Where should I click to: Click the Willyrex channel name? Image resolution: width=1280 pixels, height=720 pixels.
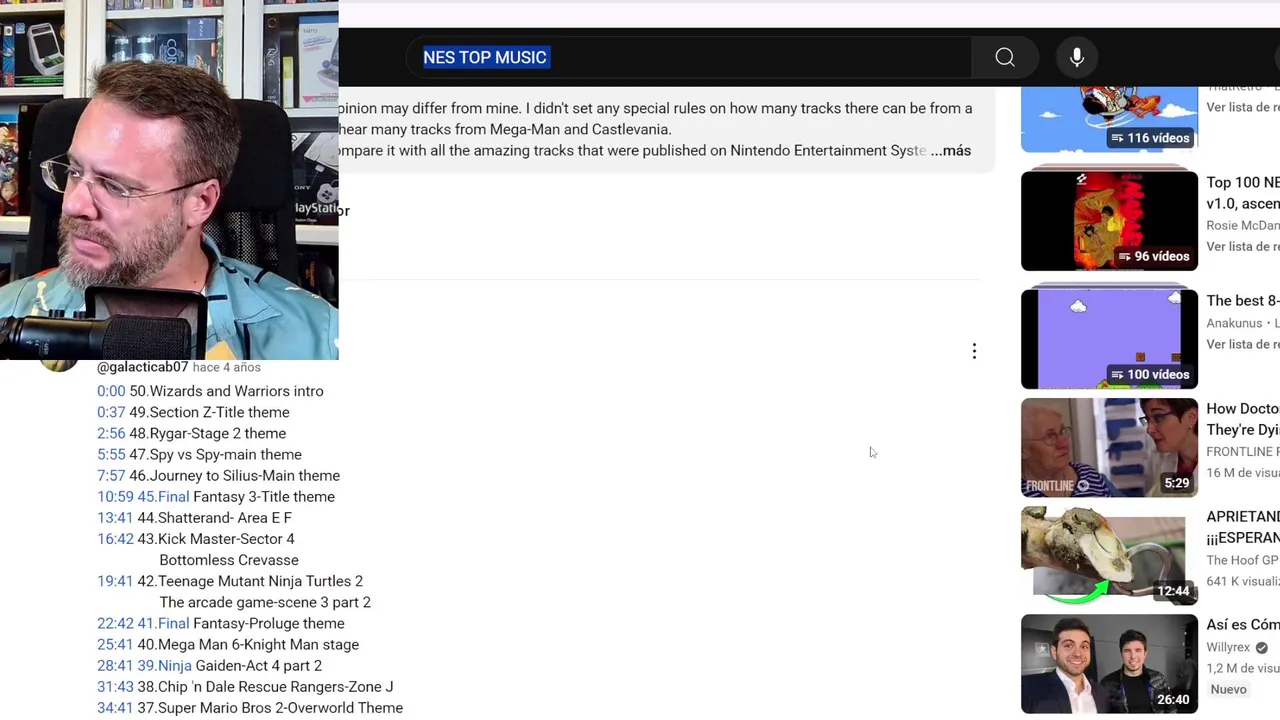1228,647
